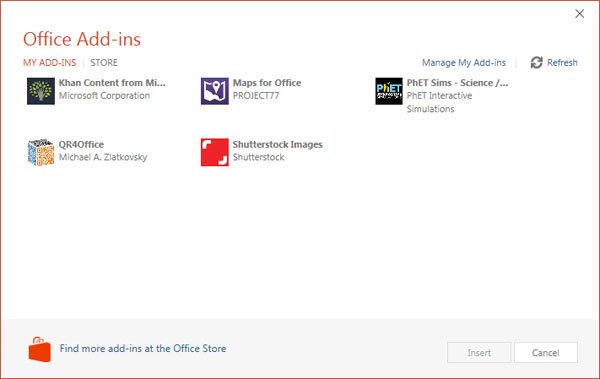The width and height of the screenshot is (600, 379).
Task: Click the 'PhET Interactive Simulations' publisher text
Action: point(439,102)
